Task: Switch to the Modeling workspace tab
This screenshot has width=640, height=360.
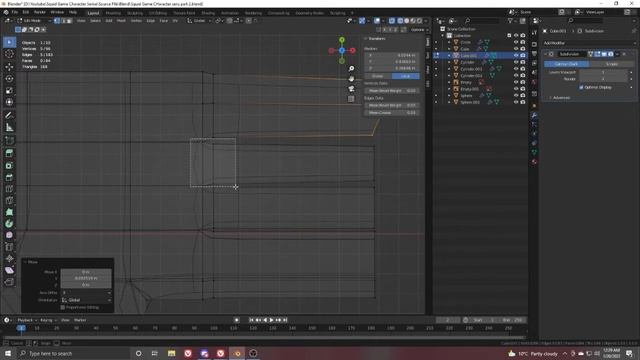Action: point(113,13)
